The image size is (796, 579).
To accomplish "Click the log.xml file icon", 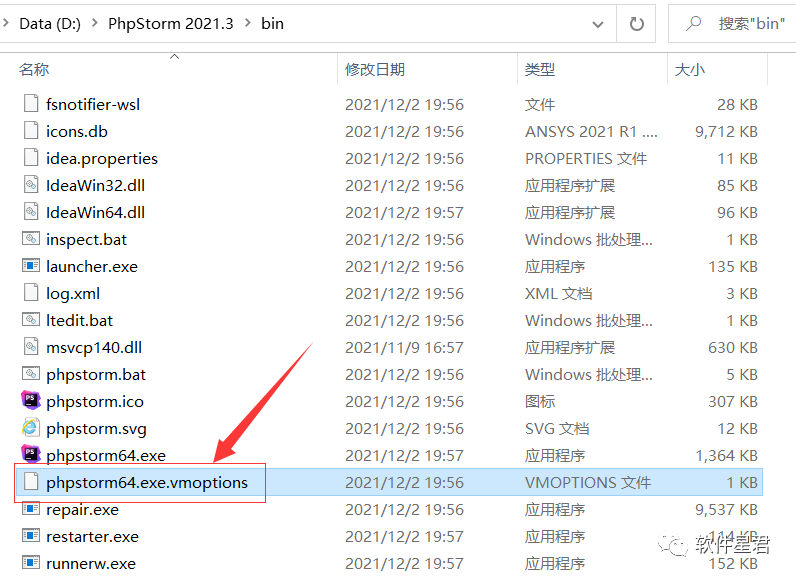I will coord(31,292).
